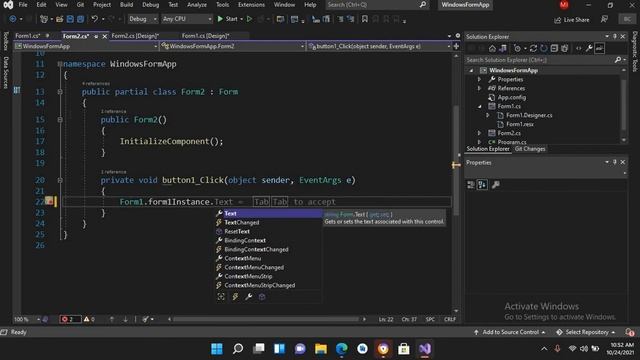
Task: Click the Search (Ctrl+Q) box
Action: point(376,5)
